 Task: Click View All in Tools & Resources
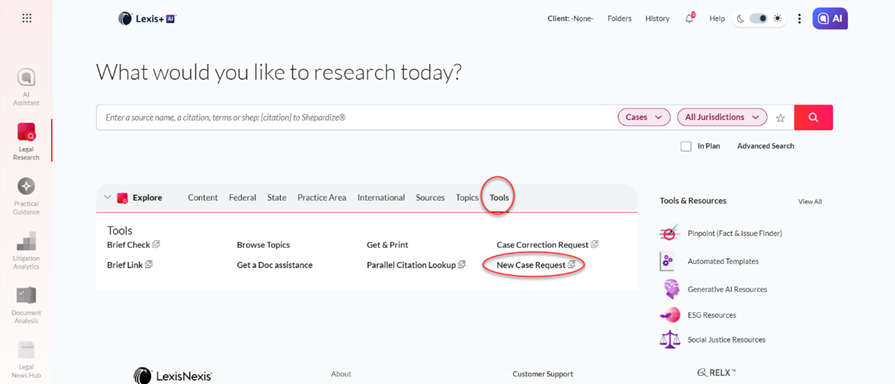(x=810, y=201)
